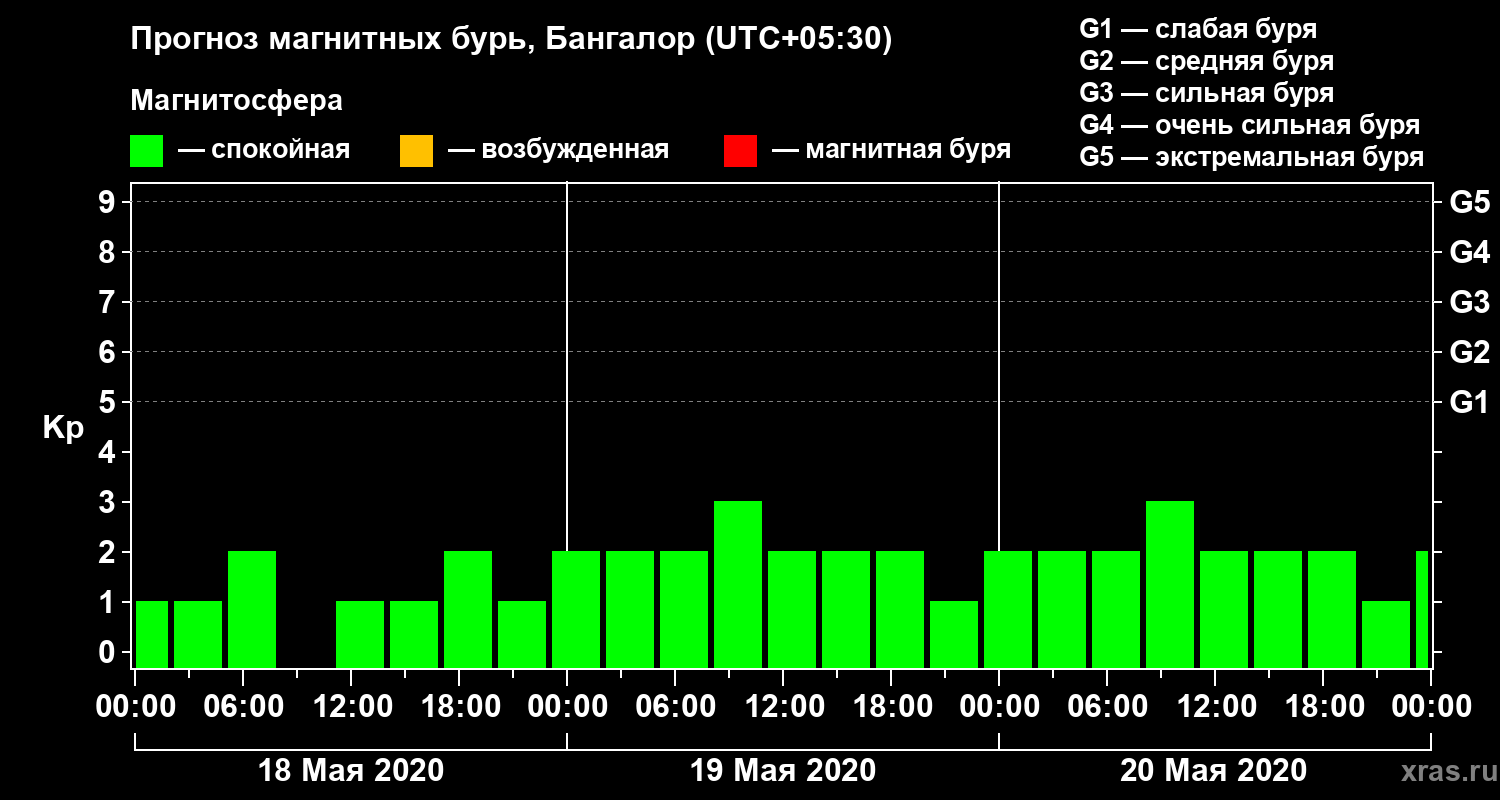Click the Kp 3 bar on 19 May
The image size is (1500, 800).
click(738, 584)
